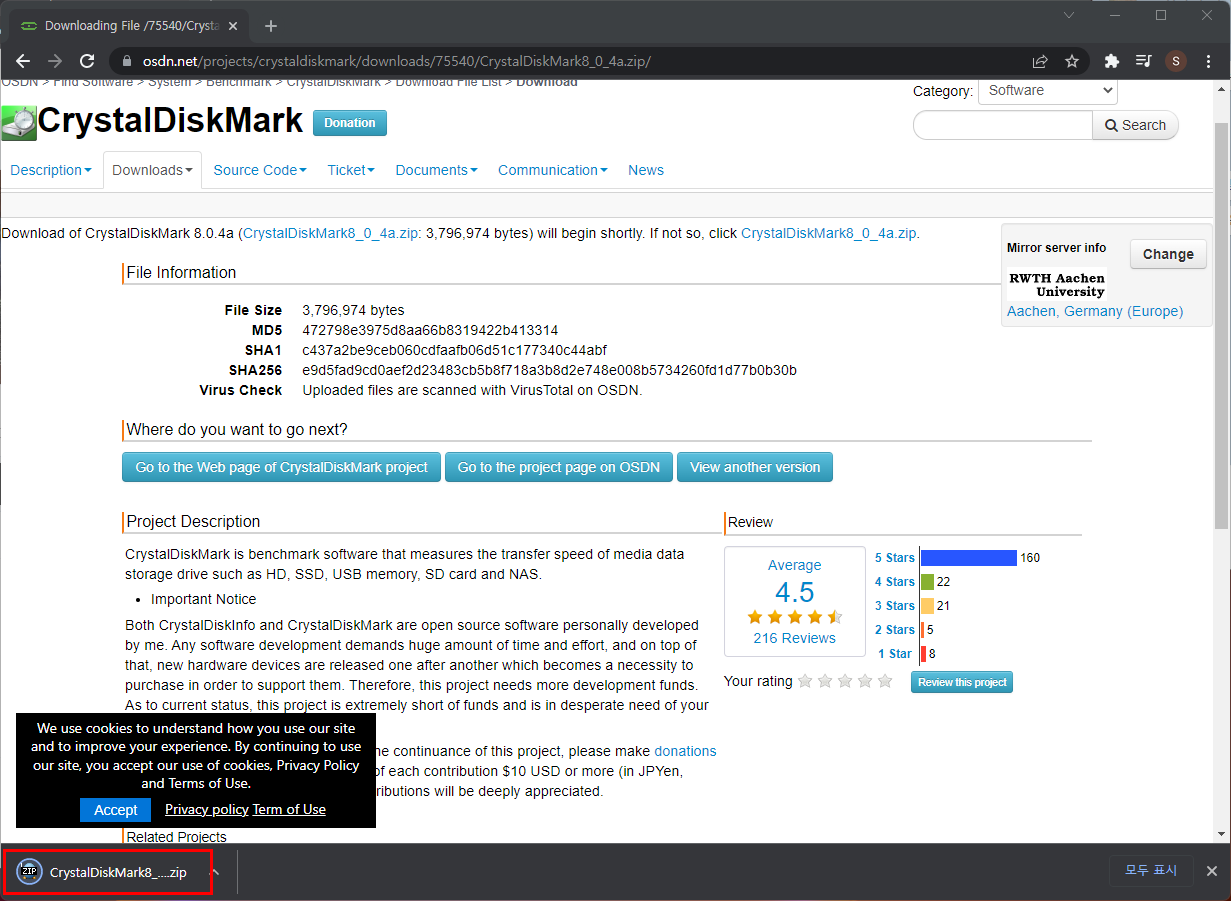The width and height of the screenshot is (1231, 901).
Task: Open a new browser tab
Action: [x=270, y=26]
